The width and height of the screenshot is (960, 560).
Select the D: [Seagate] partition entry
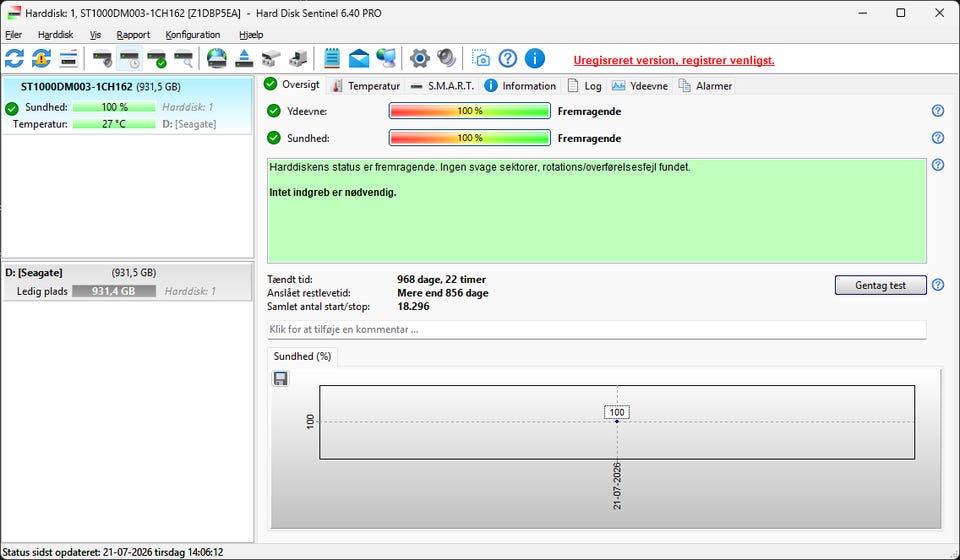(127, 282)
